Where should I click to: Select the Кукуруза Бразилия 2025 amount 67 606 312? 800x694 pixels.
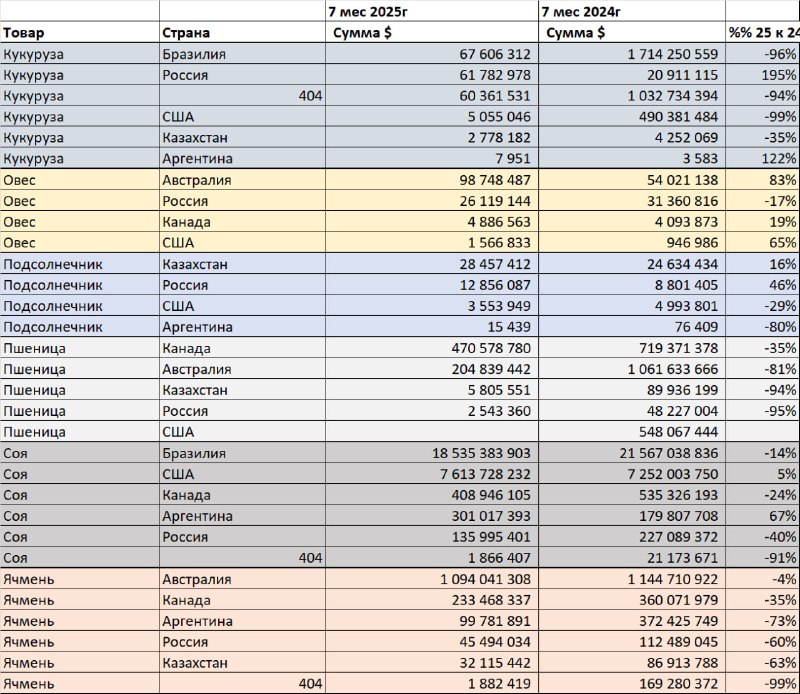pos(432,54)
